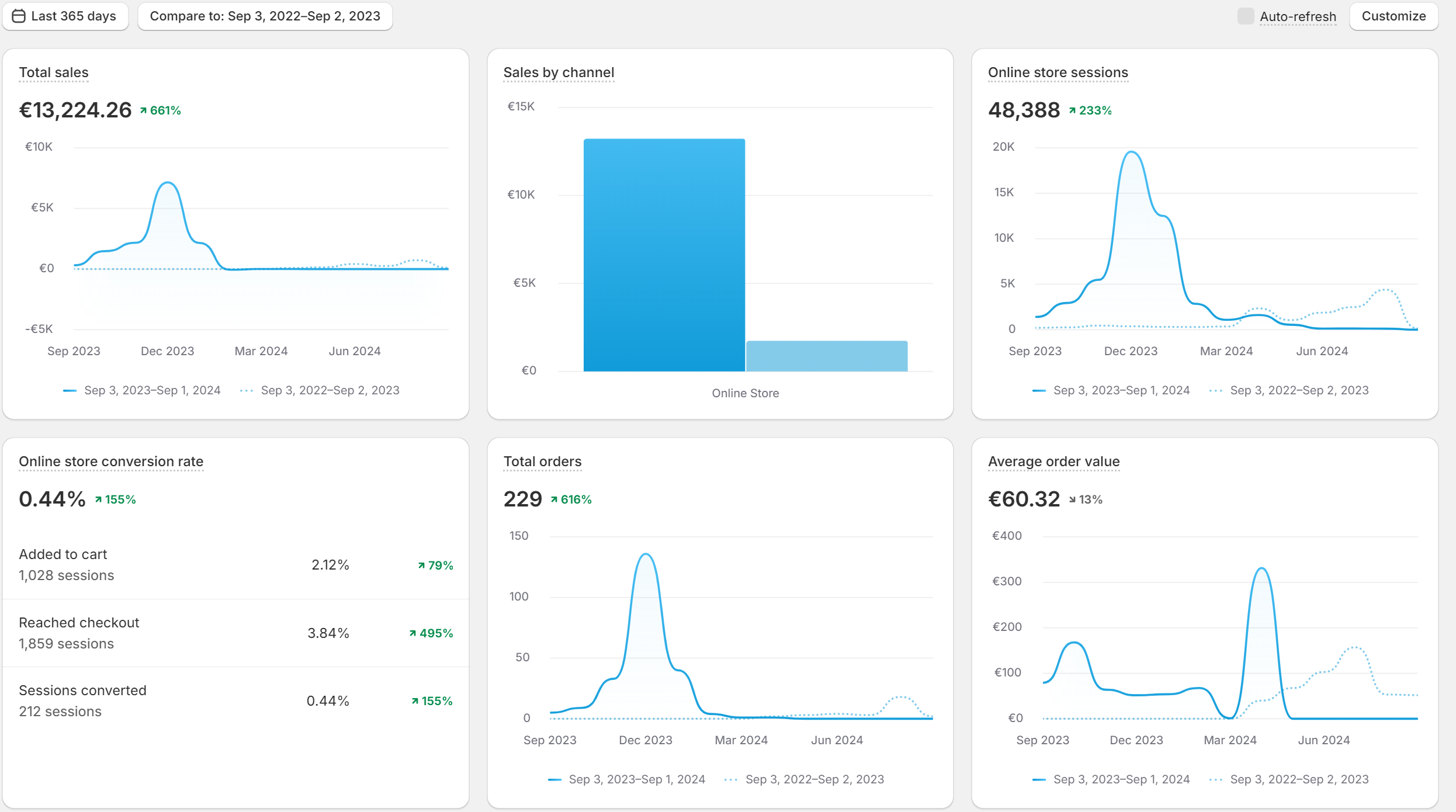Screen dimensions: 1456x812
Task: Click the 2.12% added to cart rate
Action: pyautogui.click(x=330, y=565)
